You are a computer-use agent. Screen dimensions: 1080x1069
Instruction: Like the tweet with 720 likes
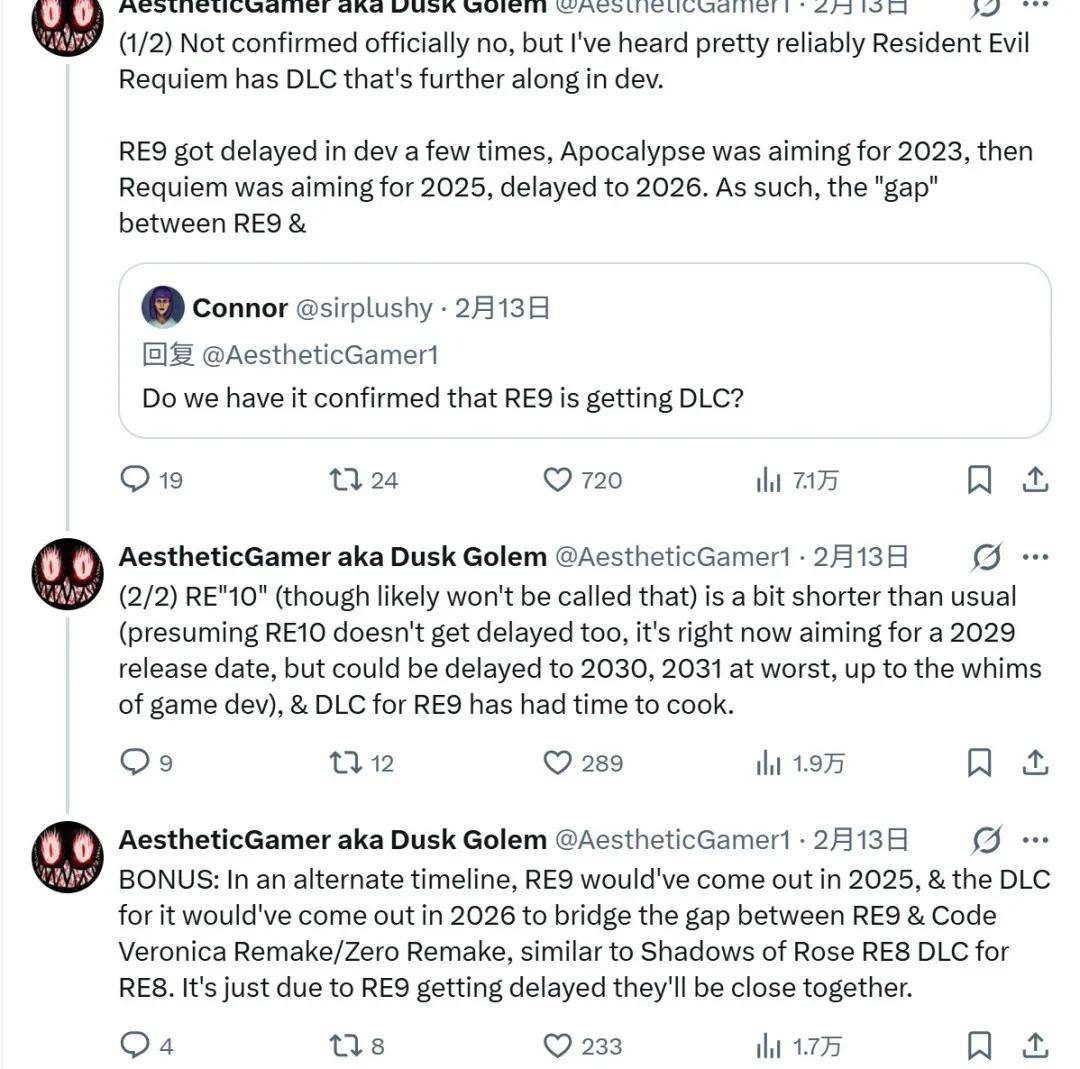(557, 480)
